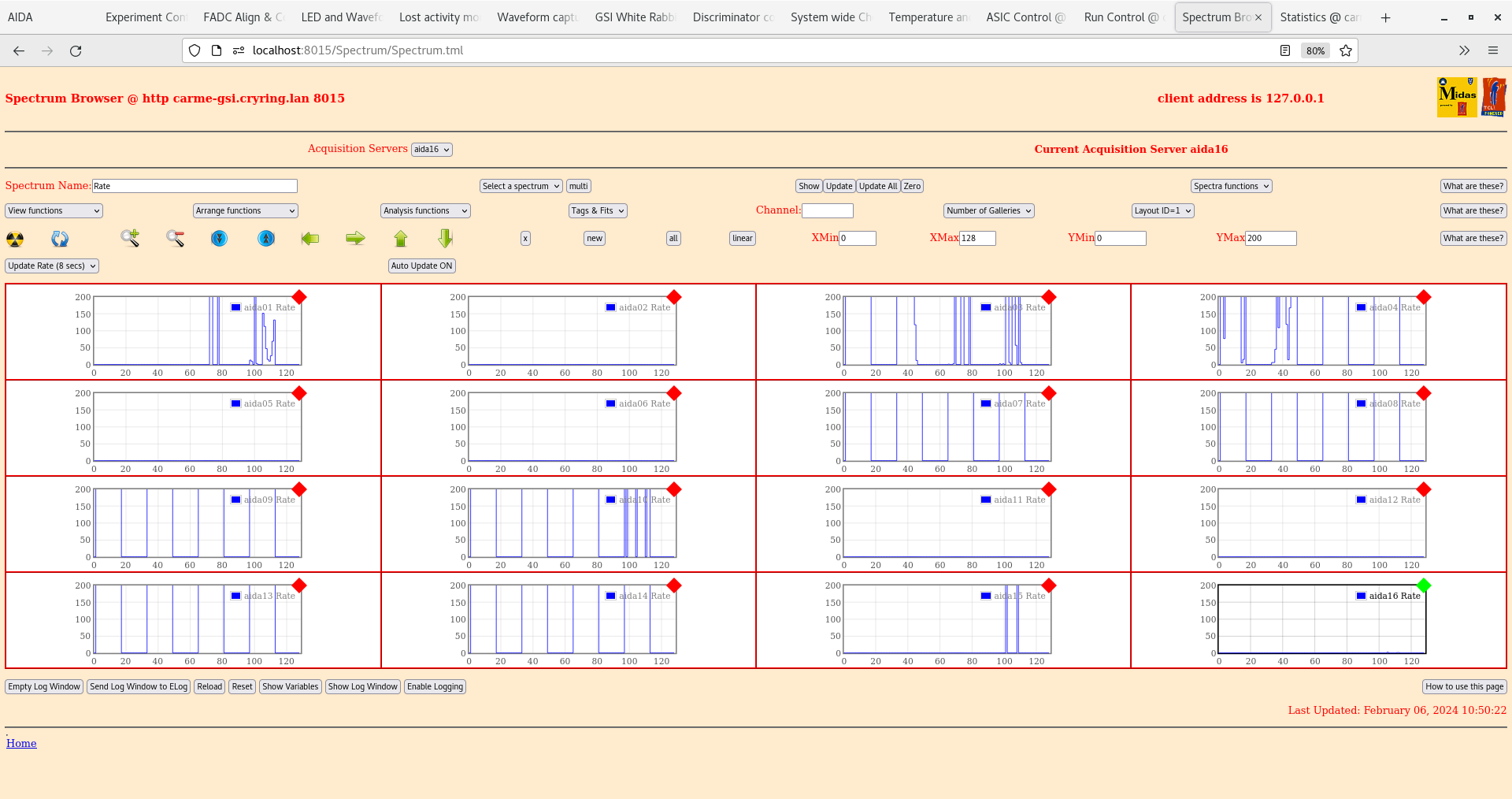
Task: Go back with browser back arrow
Action: point(19,50)
